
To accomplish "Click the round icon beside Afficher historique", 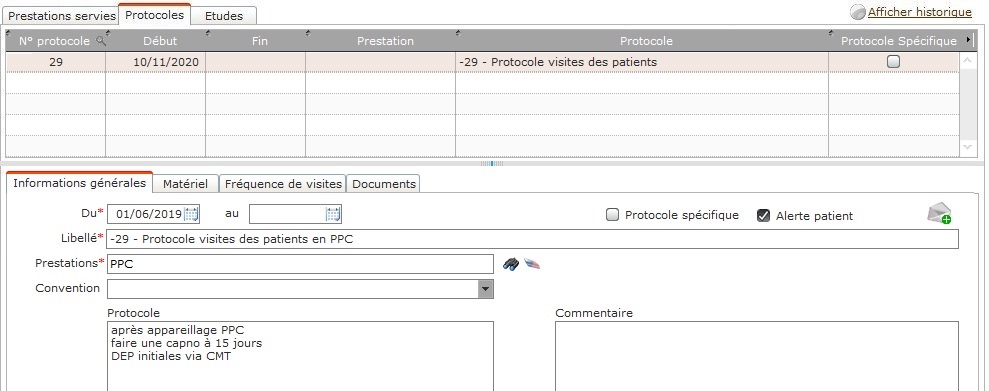I will coord(858,12).
